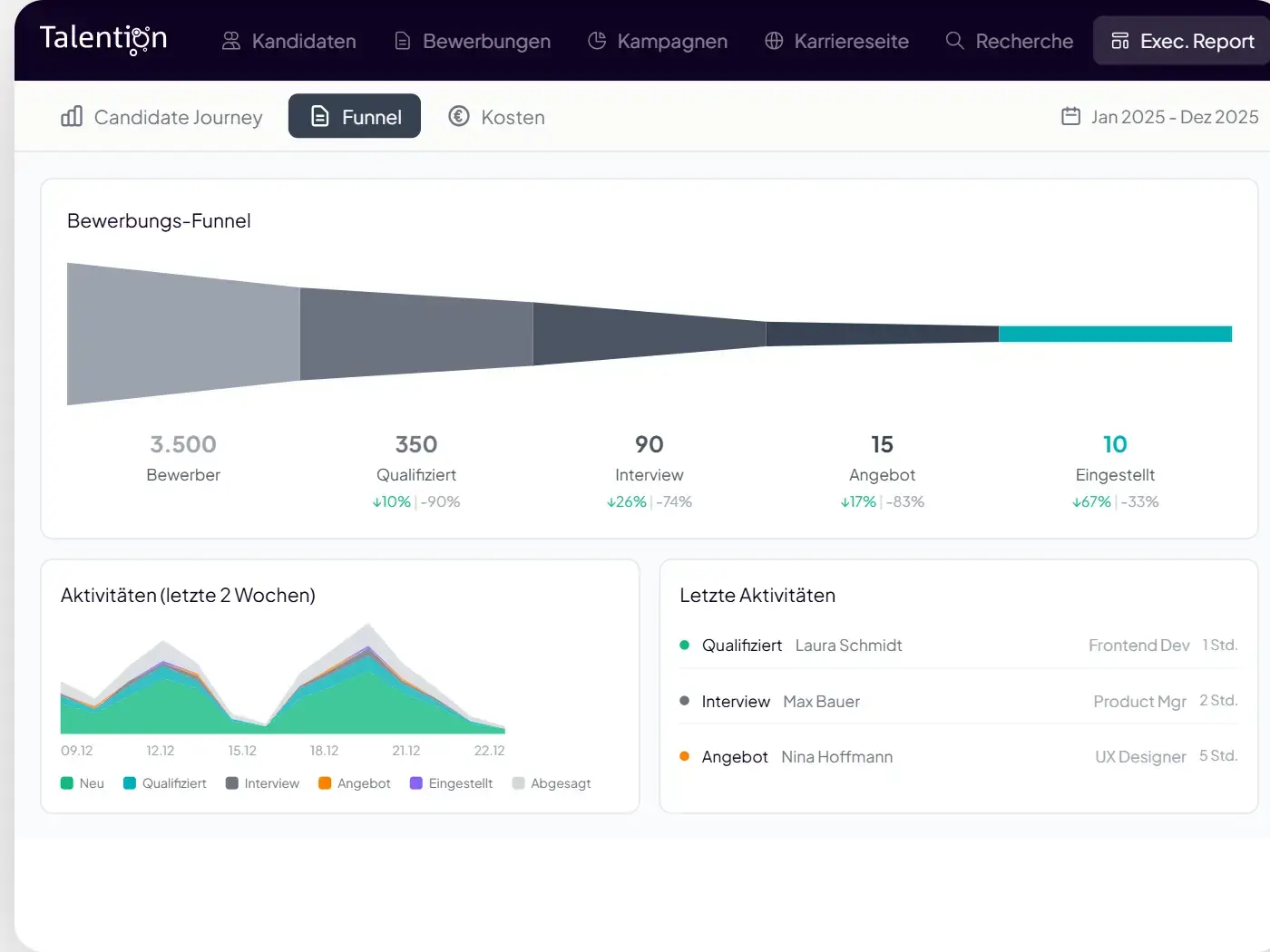Toggle the Eingestellt series in the legend

coord(451,783)
